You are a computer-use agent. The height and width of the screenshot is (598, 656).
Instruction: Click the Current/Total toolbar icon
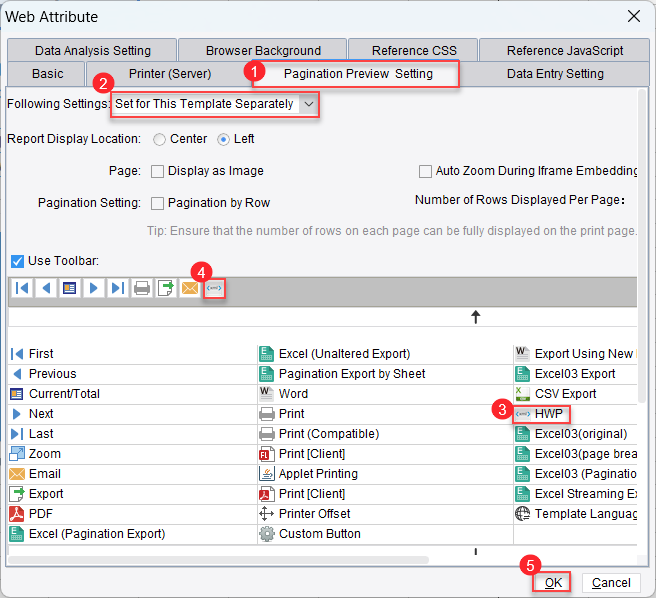(x=69, y=288)
